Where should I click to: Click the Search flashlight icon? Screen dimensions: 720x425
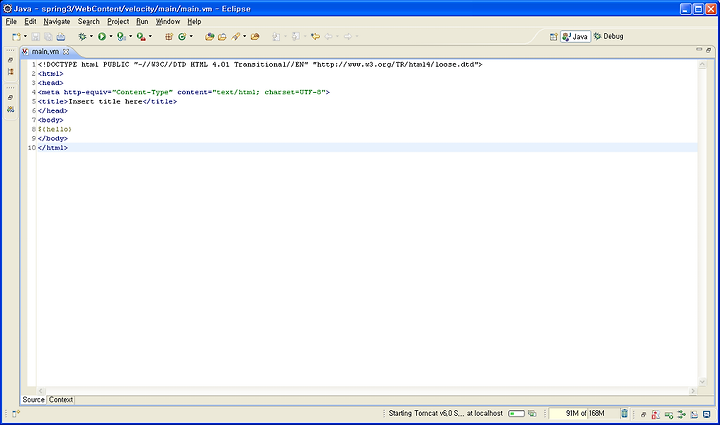236,37
